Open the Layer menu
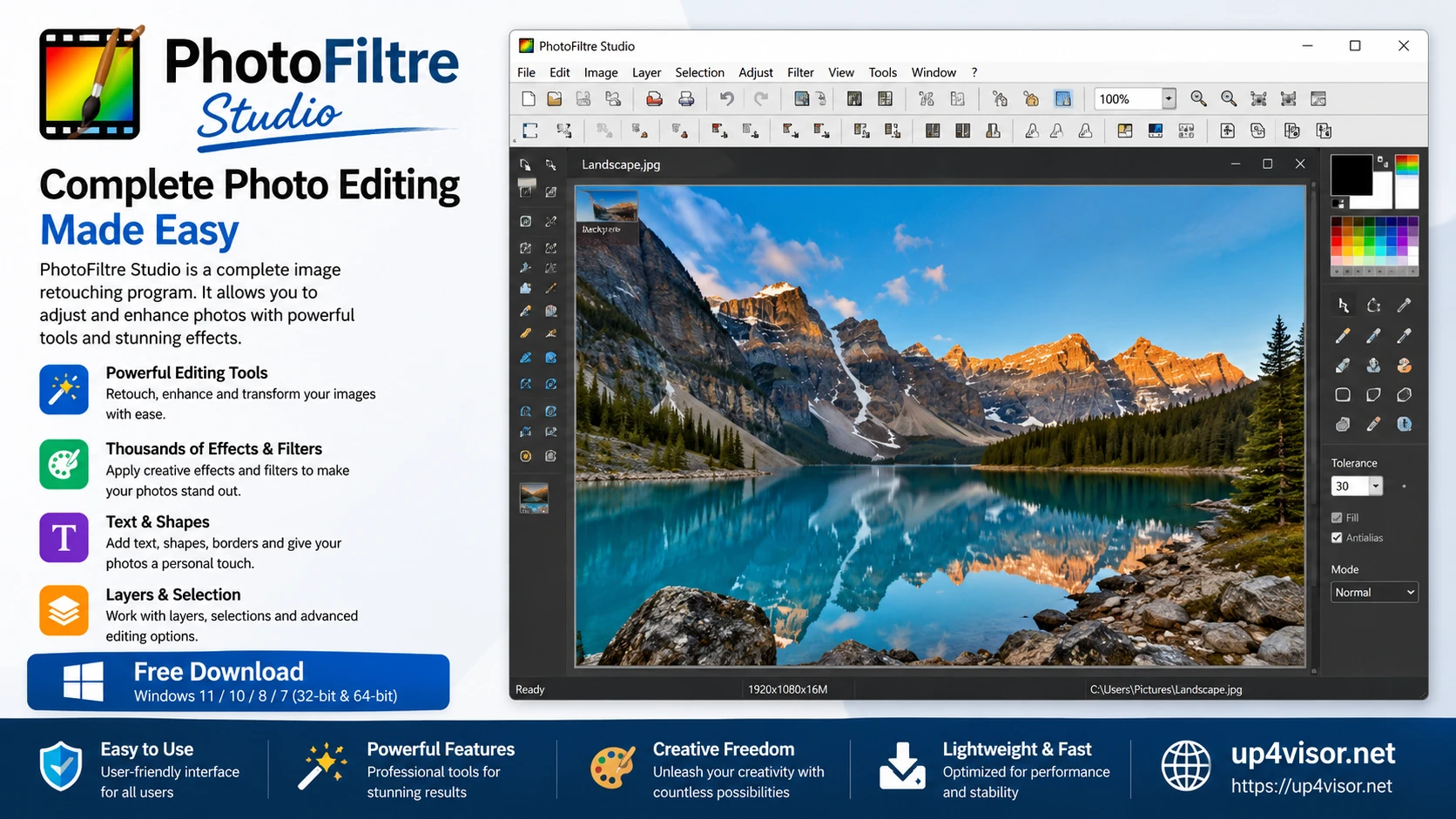Viewport: 1456px width, 819px height. coord(646,72)
